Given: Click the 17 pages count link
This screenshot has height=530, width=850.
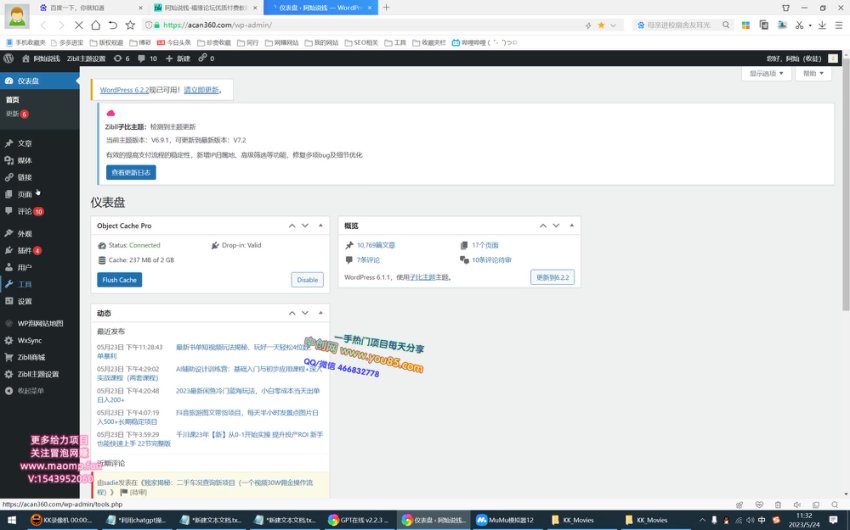Looking at the screenshot, I should tap(485, 245).
